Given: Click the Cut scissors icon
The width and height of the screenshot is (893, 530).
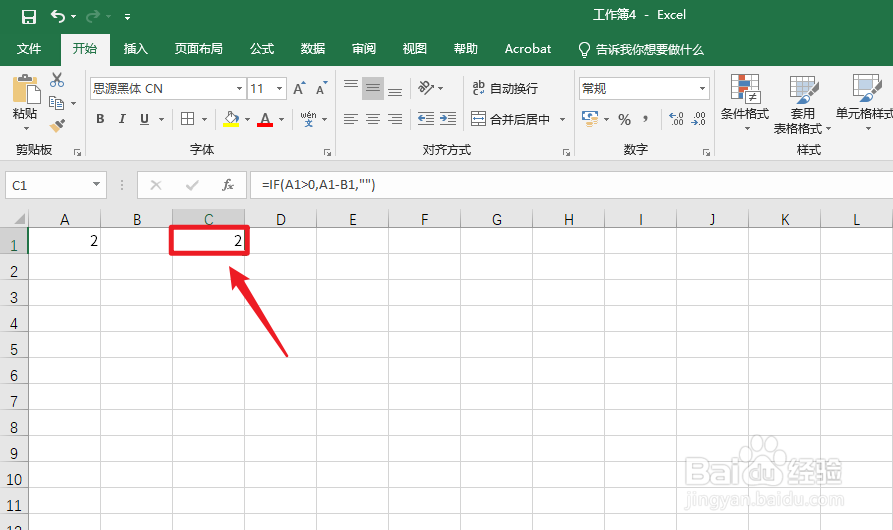Looking at the screenshot, I should (x=56, y=80).
